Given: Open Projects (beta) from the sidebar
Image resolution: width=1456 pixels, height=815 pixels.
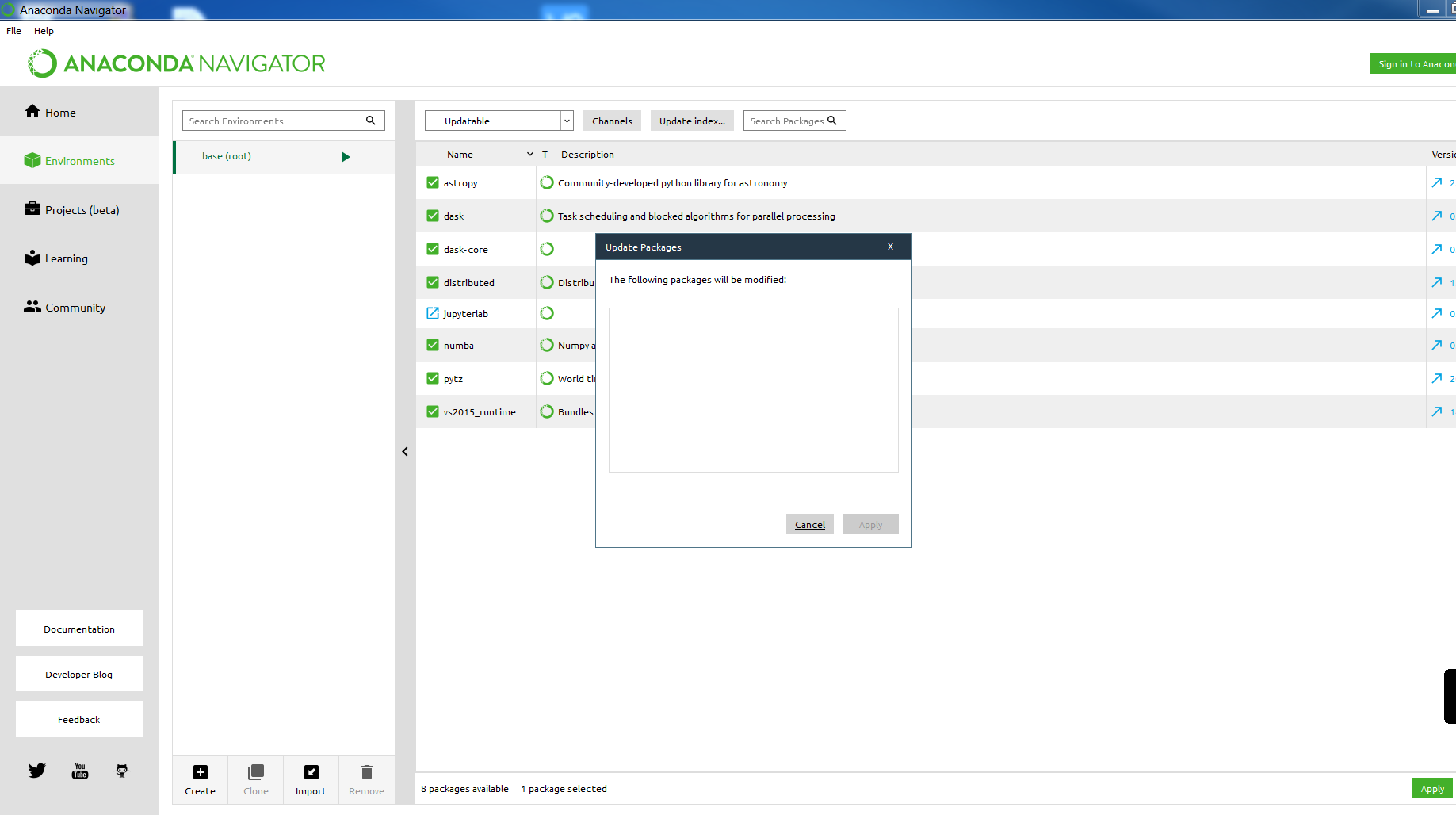Looking at the screenshot, I should 82,209.
